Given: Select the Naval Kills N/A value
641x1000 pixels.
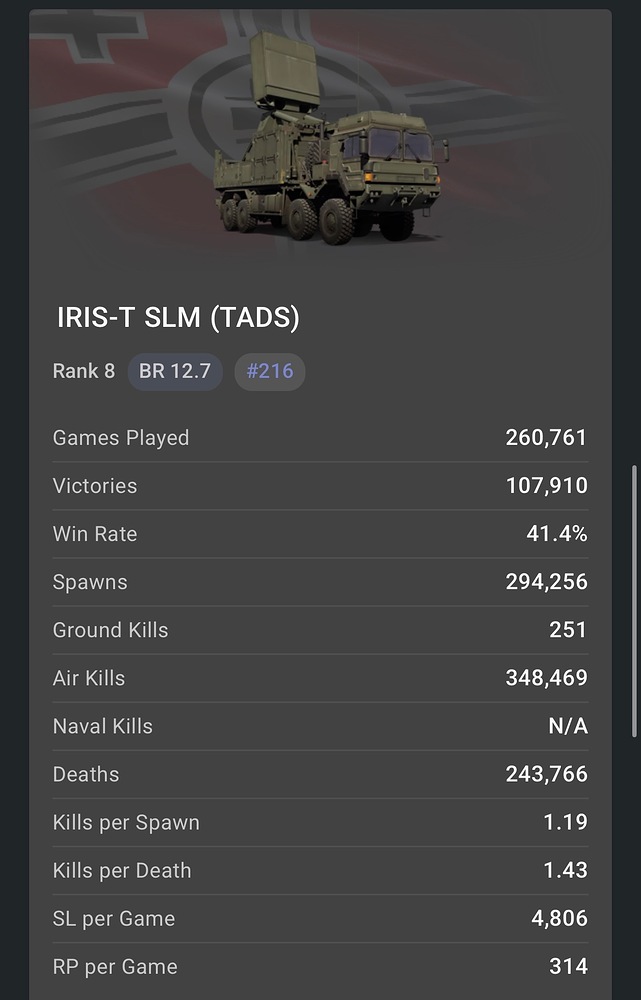Looking at the screenshot, I should coord(568,726).
